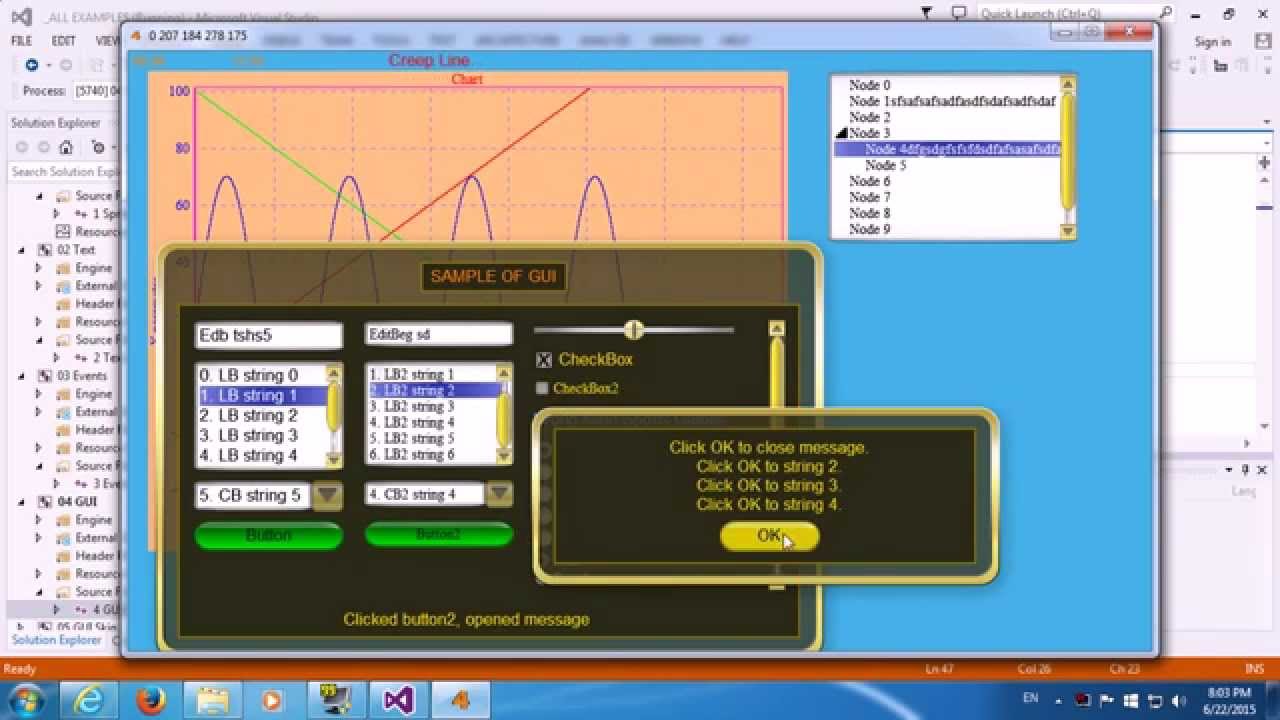Viewport: 1280px width, 720px height.
Task: Open the Windows Start menu
Action: (27, 698)
